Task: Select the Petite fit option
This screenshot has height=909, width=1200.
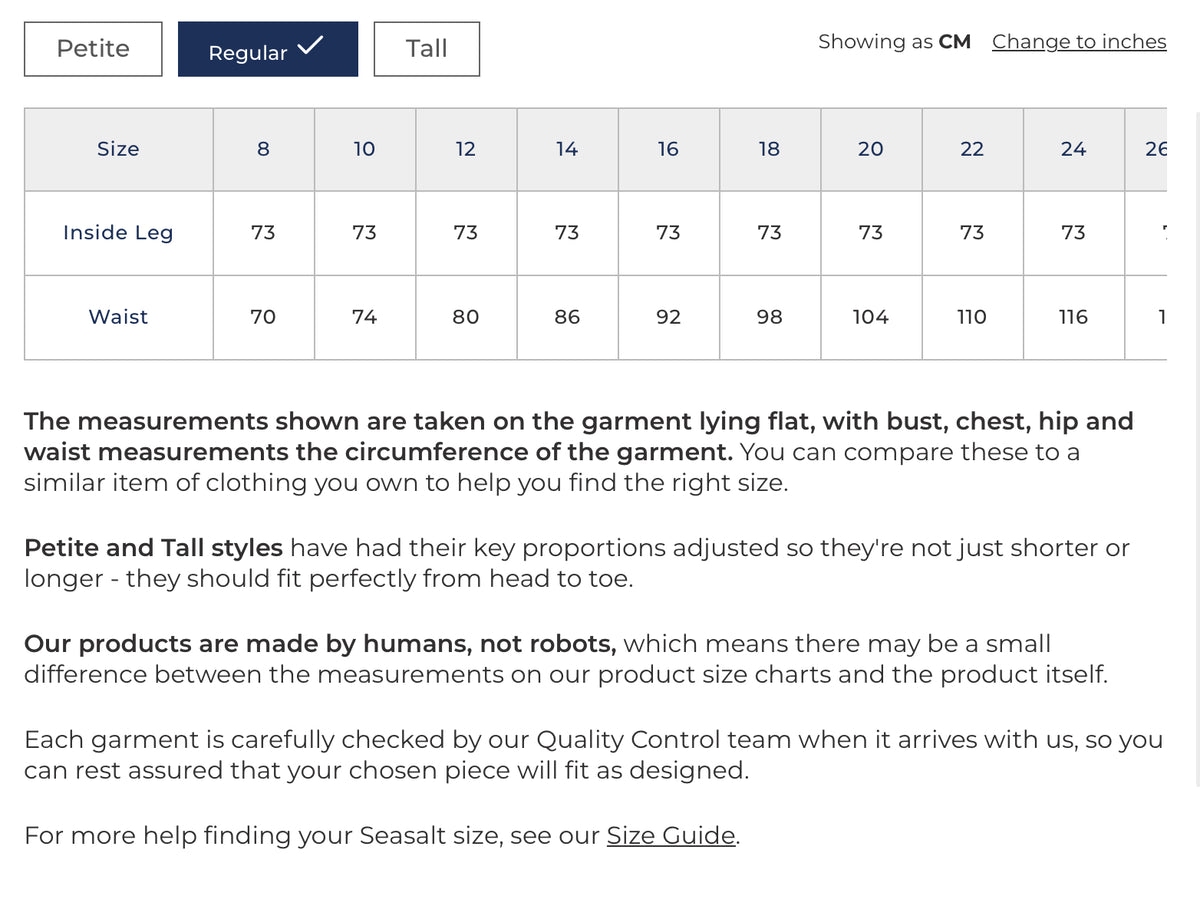Action: click(x=93, y=49)
